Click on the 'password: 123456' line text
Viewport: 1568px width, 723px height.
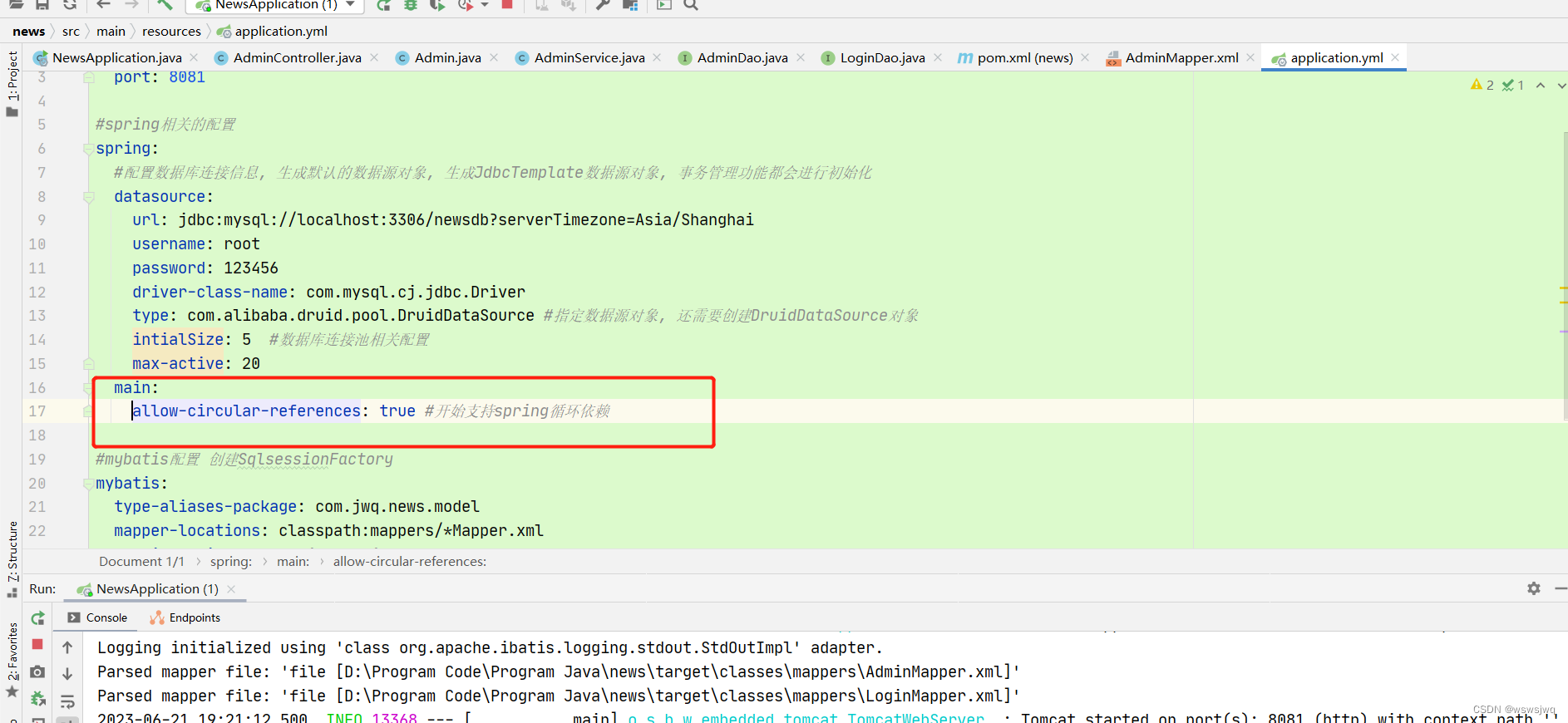(x=205, y=268)
